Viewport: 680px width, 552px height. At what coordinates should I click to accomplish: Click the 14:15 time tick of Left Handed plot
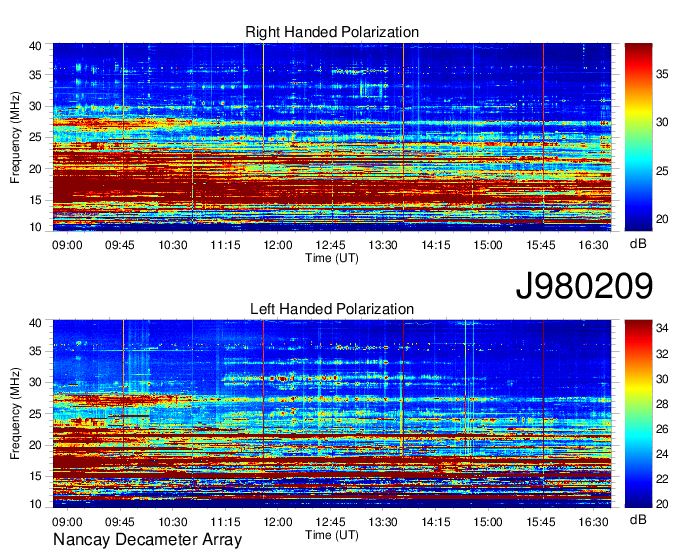(x=436, y=522)
